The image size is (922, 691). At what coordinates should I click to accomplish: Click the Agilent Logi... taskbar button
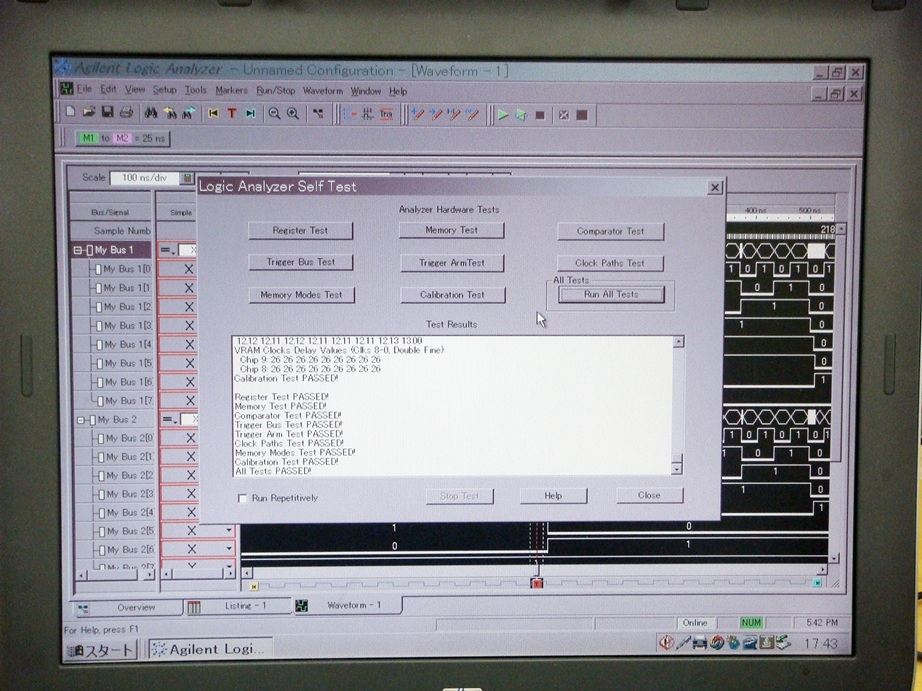click(x=211, y=649)
